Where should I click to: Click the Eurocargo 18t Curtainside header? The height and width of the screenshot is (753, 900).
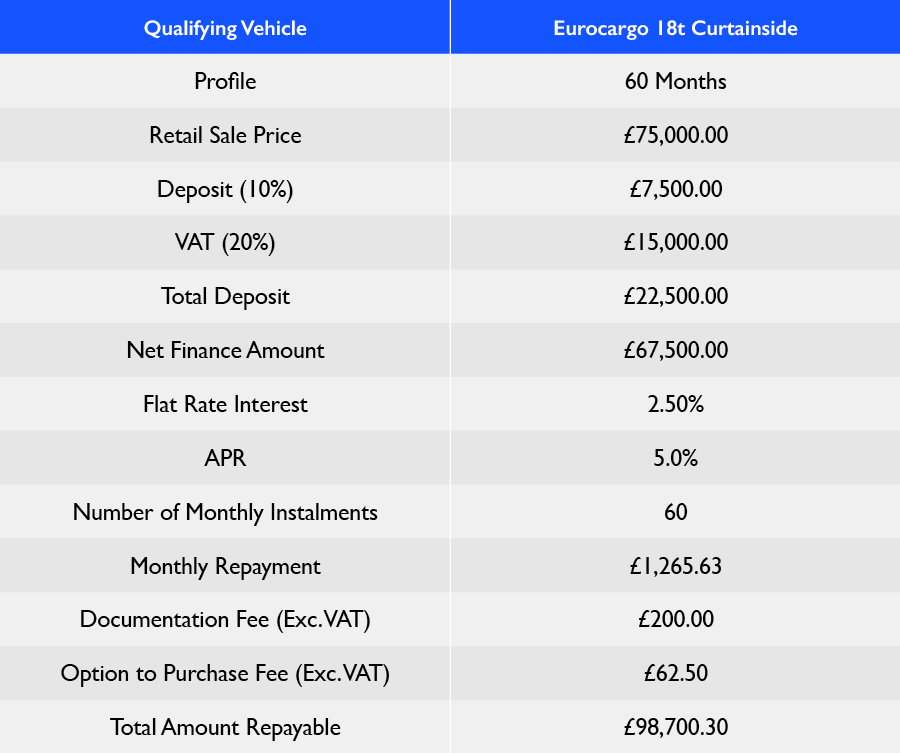675,28
